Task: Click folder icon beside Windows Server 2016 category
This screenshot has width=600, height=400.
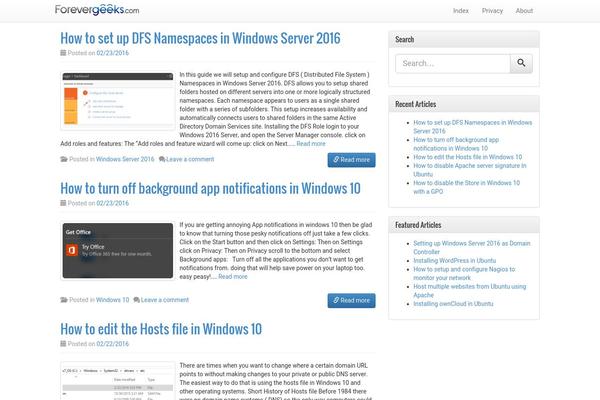Action: 64,159
